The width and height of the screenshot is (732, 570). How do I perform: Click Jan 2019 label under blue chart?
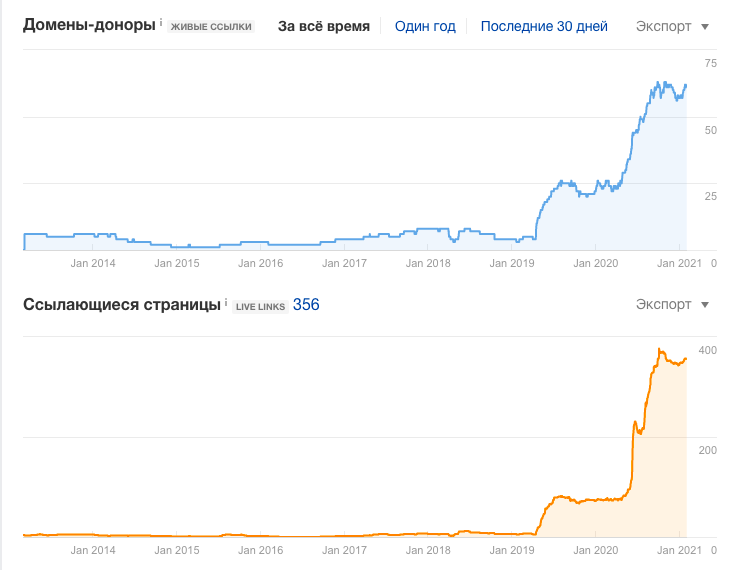[513, 264]
